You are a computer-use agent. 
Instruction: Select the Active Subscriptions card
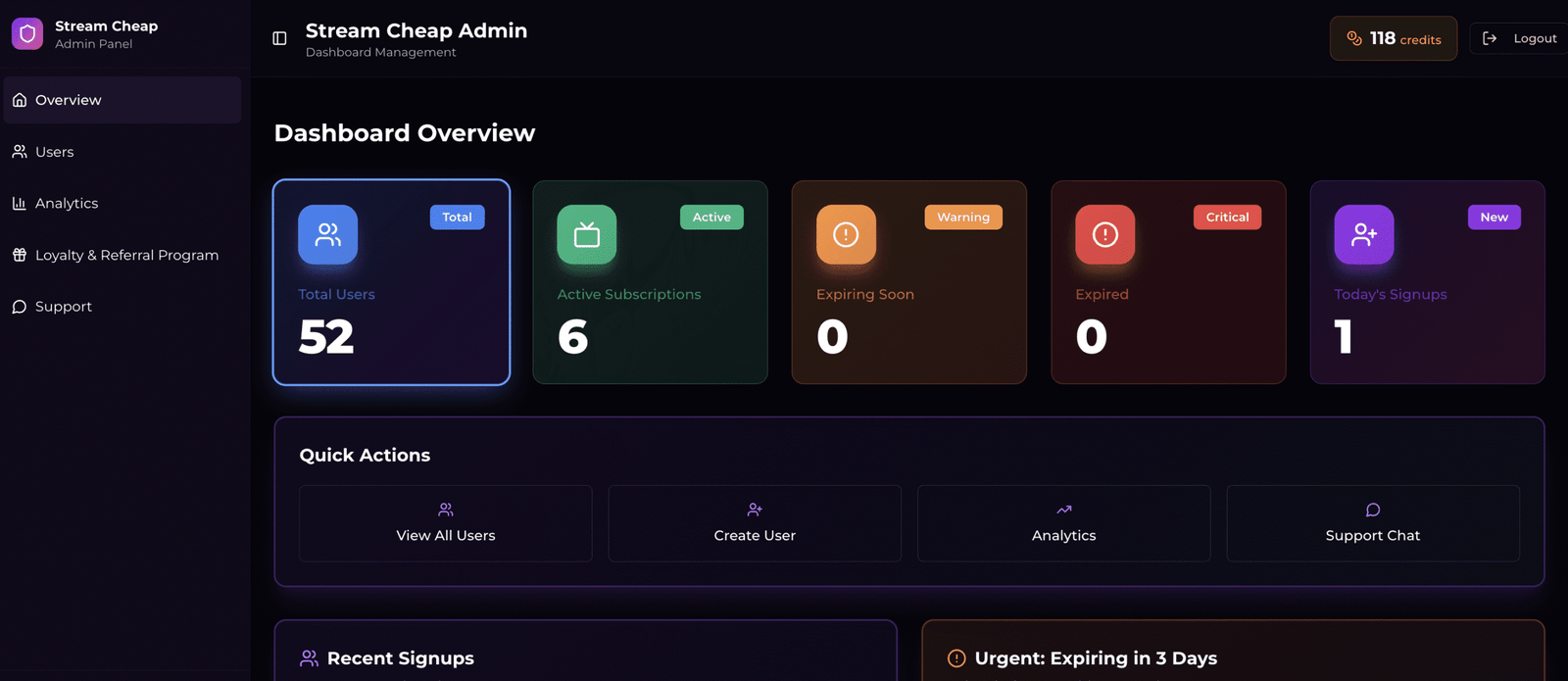(650, 282)
